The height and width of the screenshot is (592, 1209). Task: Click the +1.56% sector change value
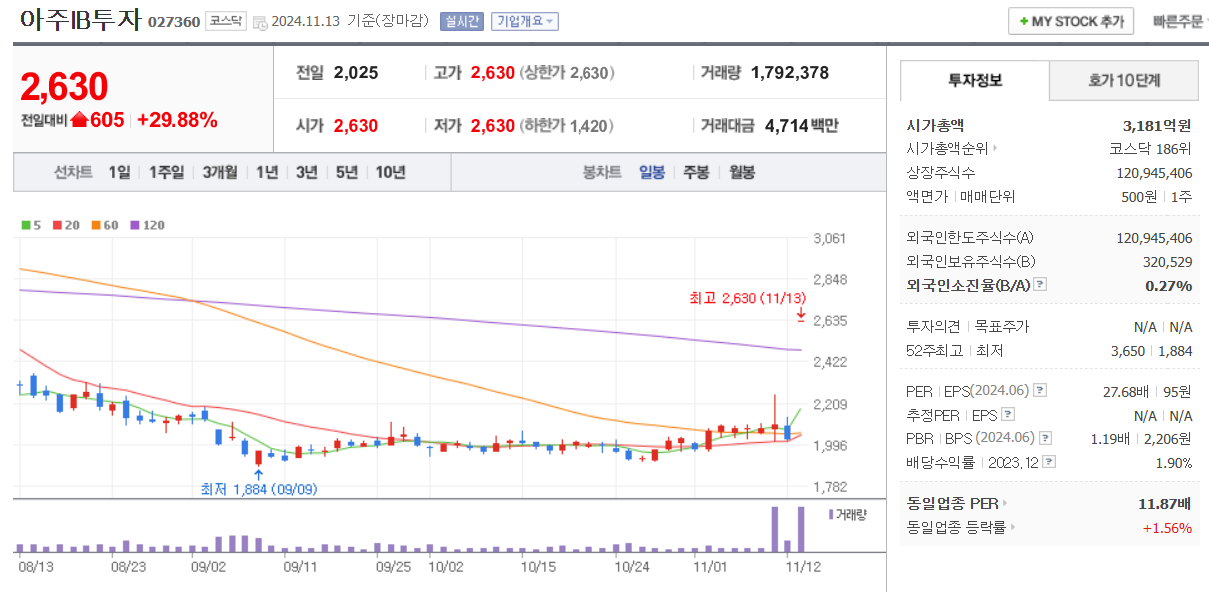coord(1167,527)
